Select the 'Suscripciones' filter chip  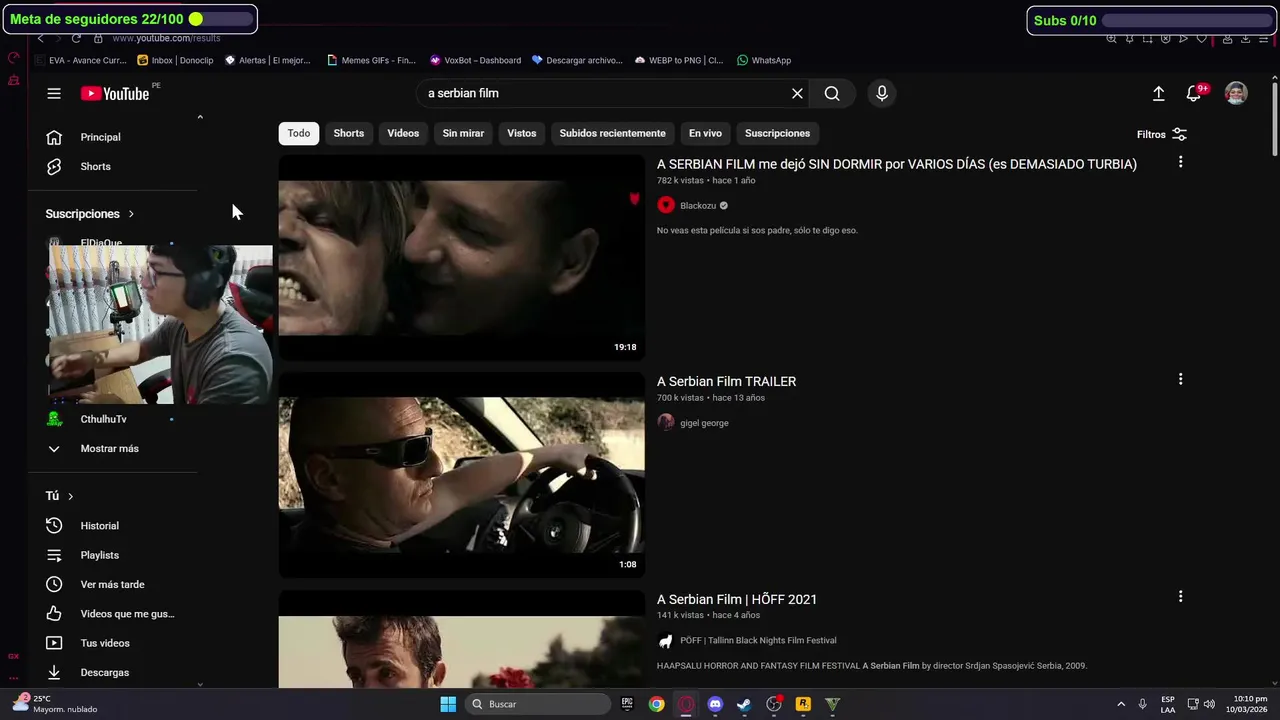pos(777,133)
